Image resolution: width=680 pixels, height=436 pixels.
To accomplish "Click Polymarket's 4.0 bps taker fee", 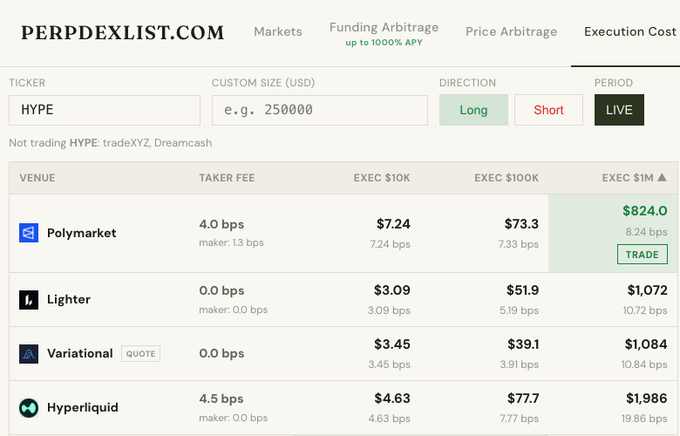I will click(x=222, y=224).
